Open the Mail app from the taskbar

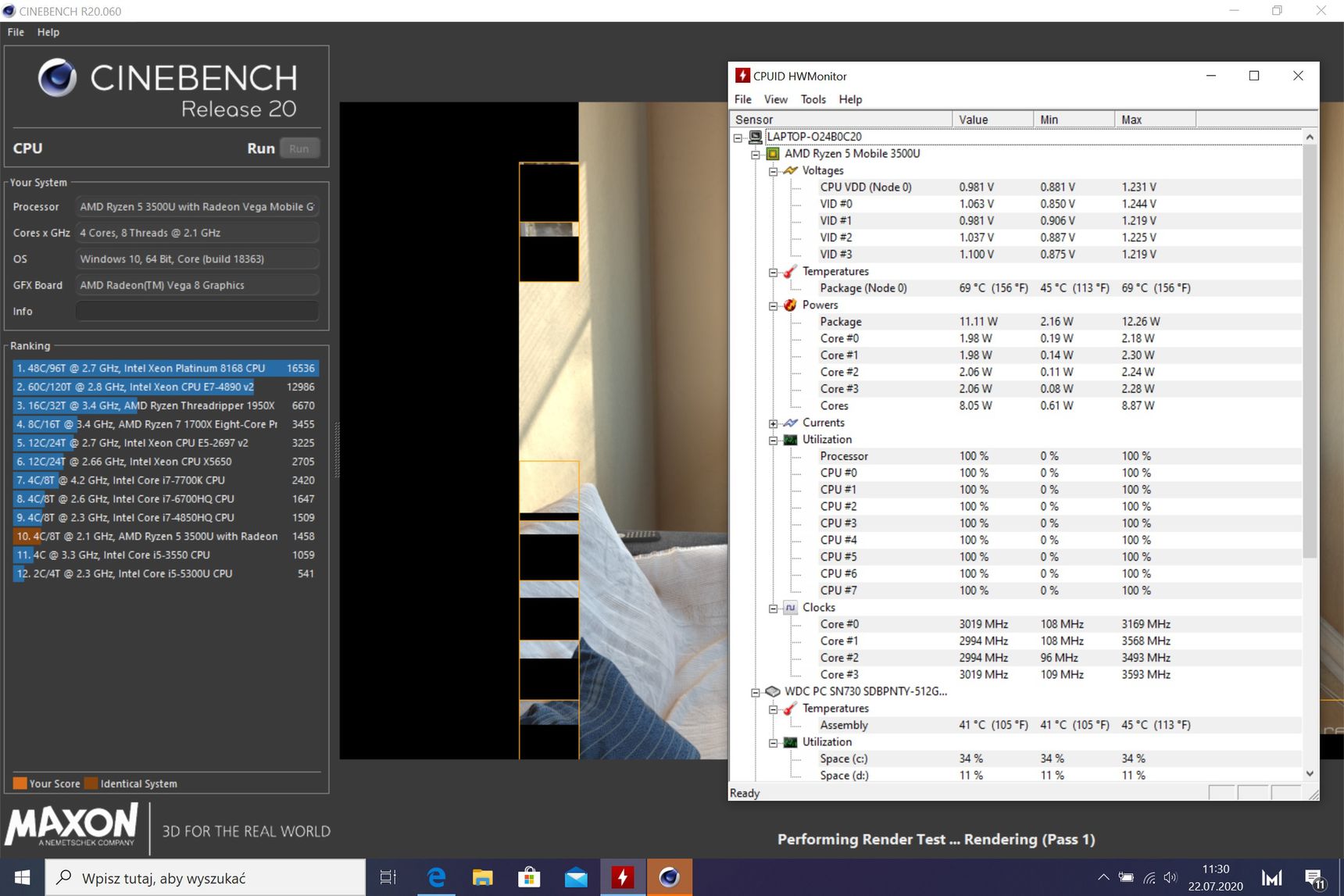tap(576, 877)
